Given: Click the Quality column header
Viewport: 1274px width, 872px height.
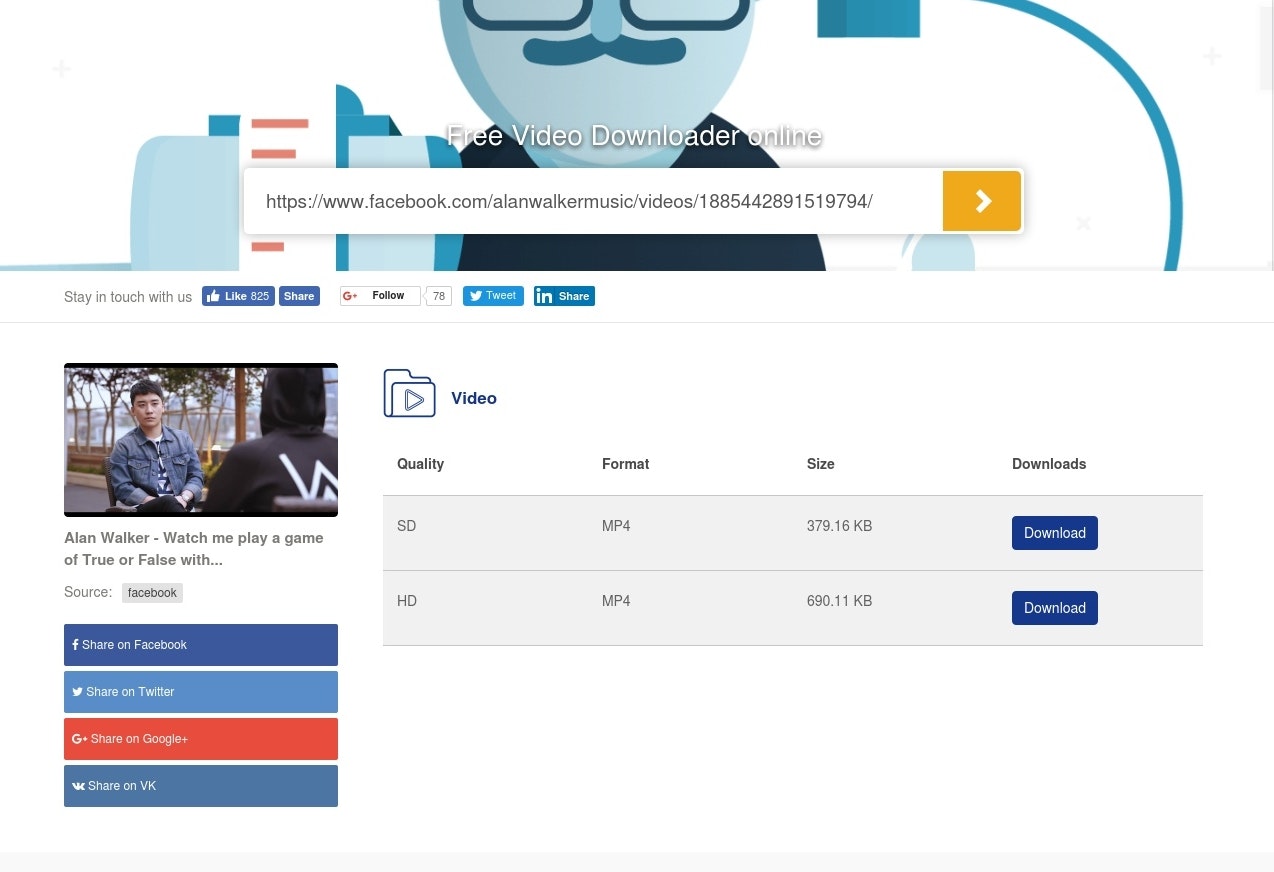Looking at the screenshot, I should click(420, 464).
